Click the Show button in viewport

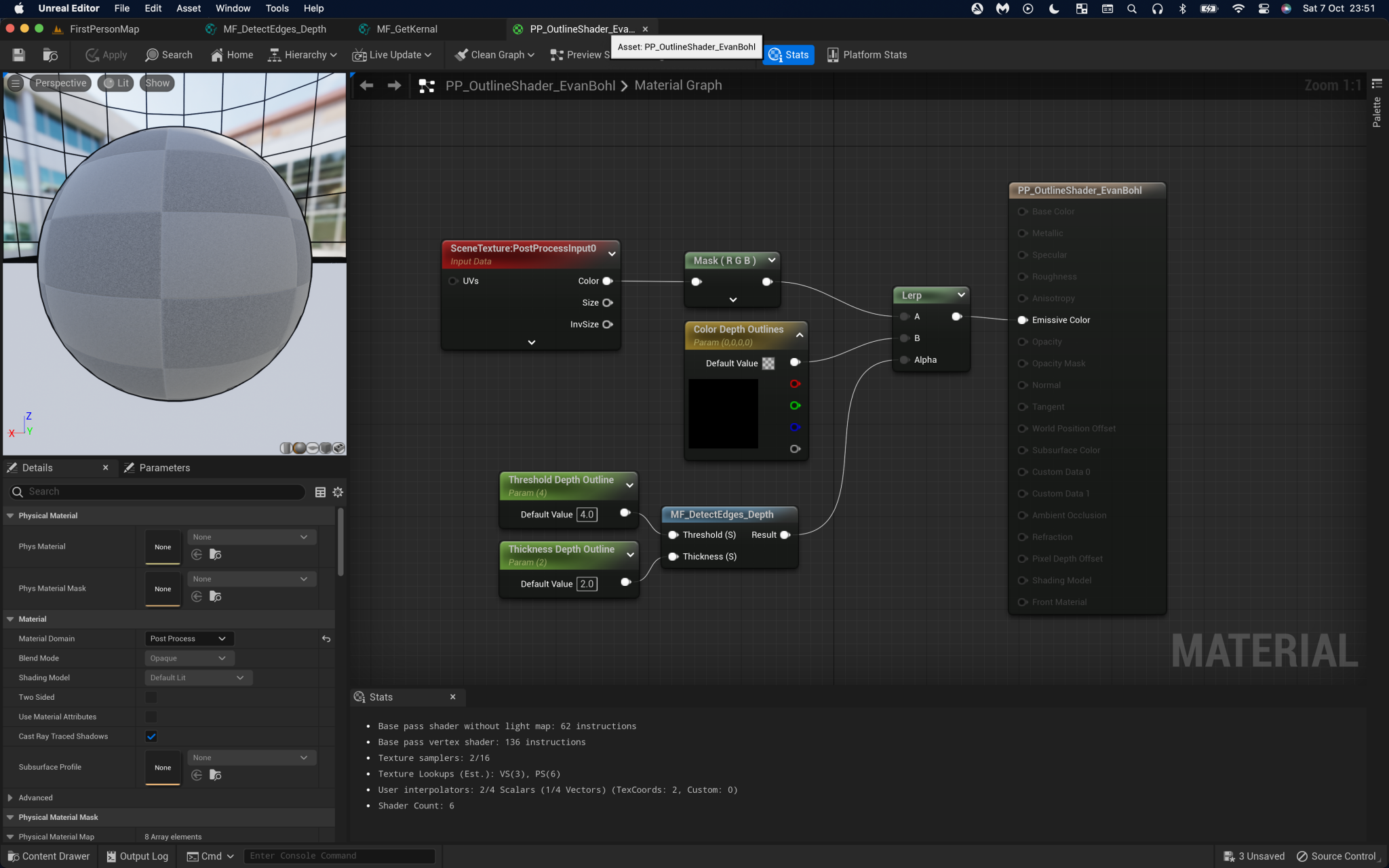(x=157, y=83)
